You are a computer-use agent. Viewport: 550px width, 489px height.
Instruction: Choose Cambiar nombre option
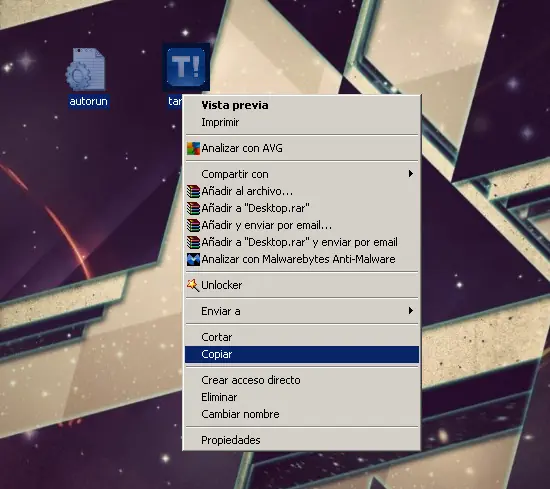pos(302,414)
